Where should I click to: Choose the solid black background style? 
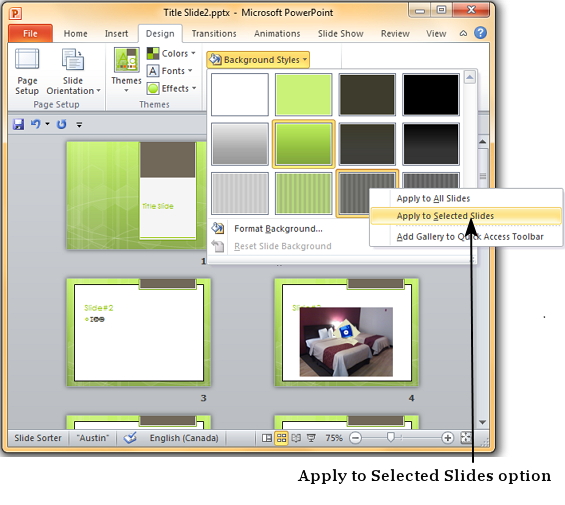[431, 94]
